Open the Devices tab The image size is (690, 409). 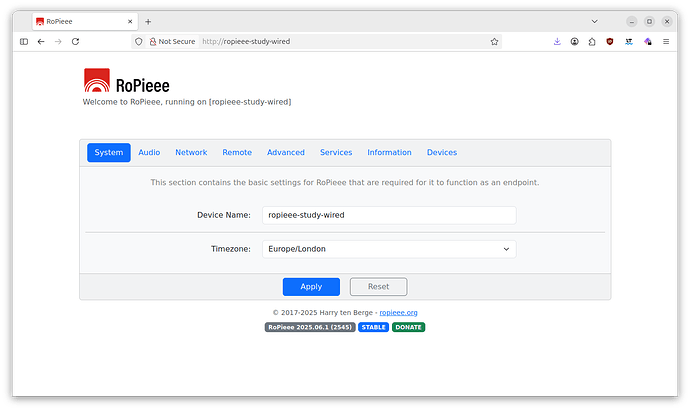point(442,152)
